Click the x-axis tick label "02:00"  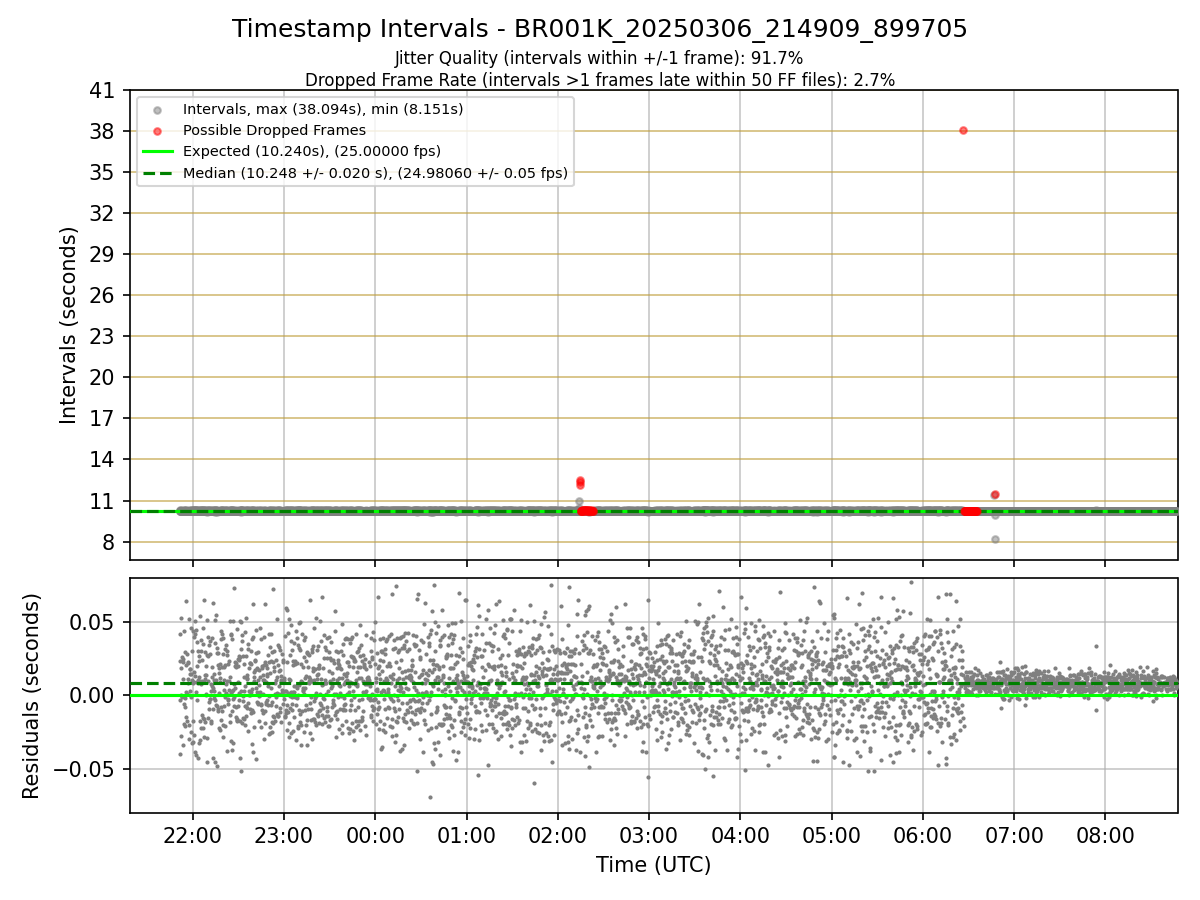click(x=557, y=836)
